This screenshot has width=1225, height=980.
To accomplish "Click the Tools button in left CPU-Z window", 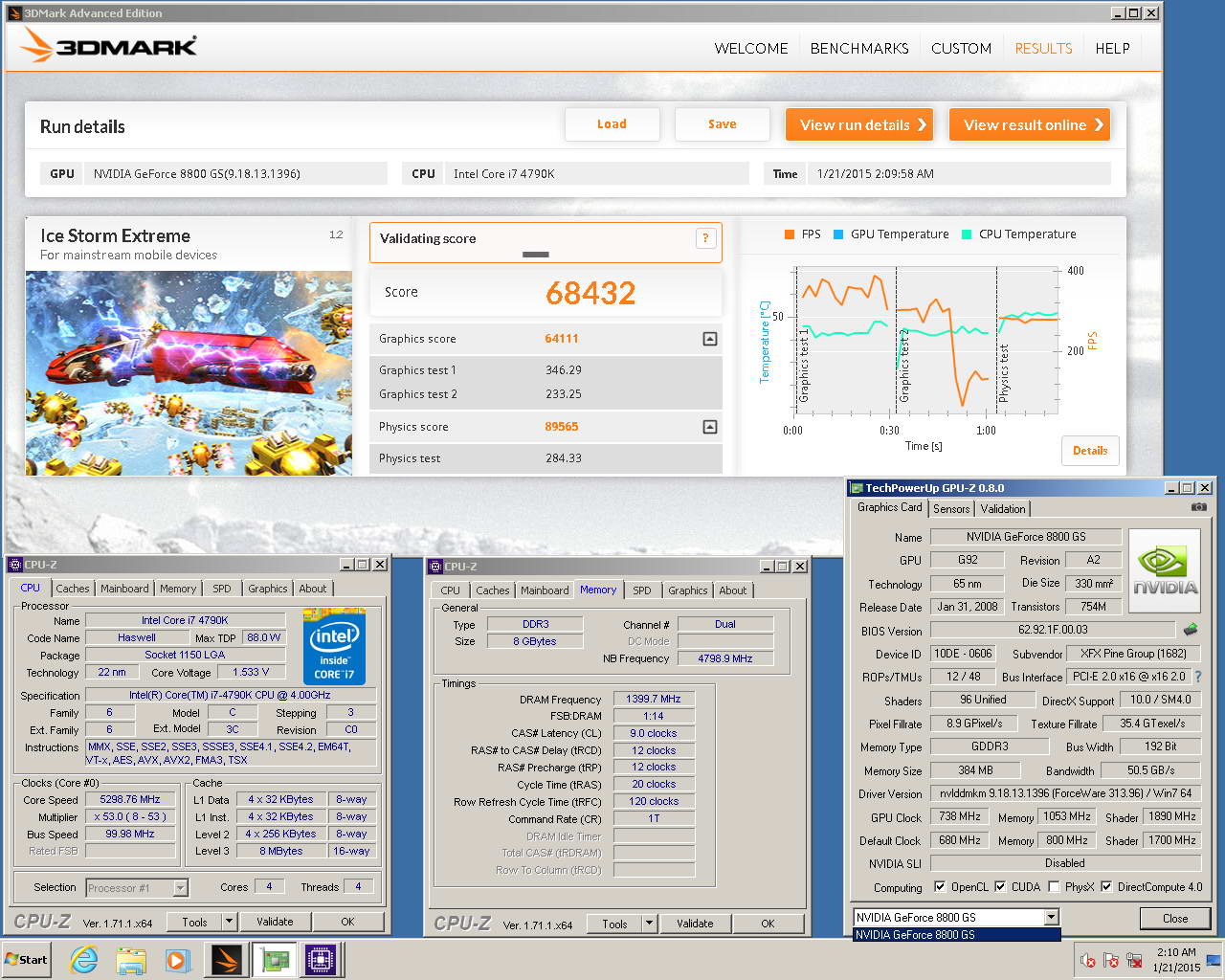I will point(194,922).
